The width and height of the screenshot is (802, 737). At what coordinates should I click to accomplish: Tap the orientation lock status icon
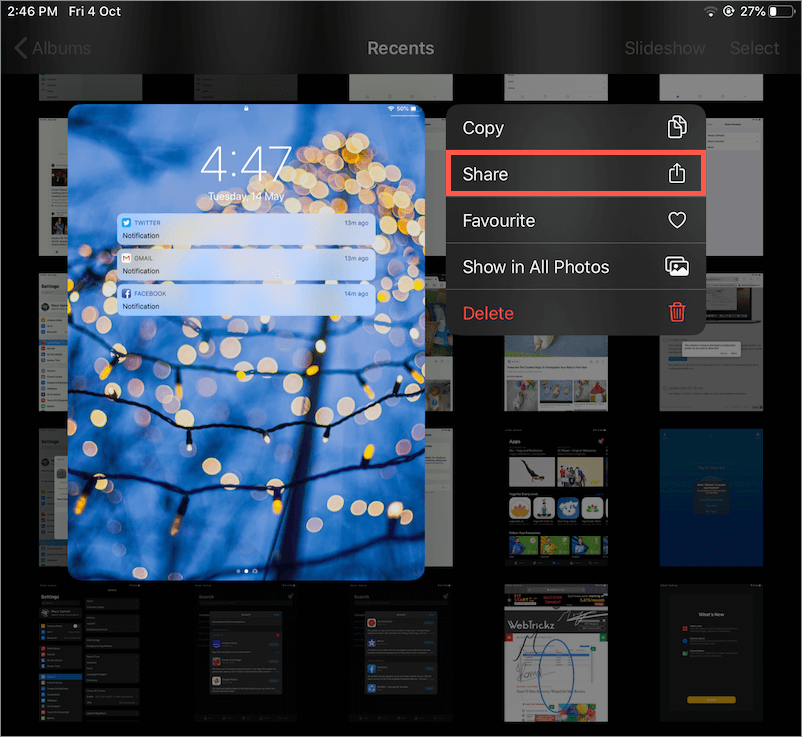(728, 11)
